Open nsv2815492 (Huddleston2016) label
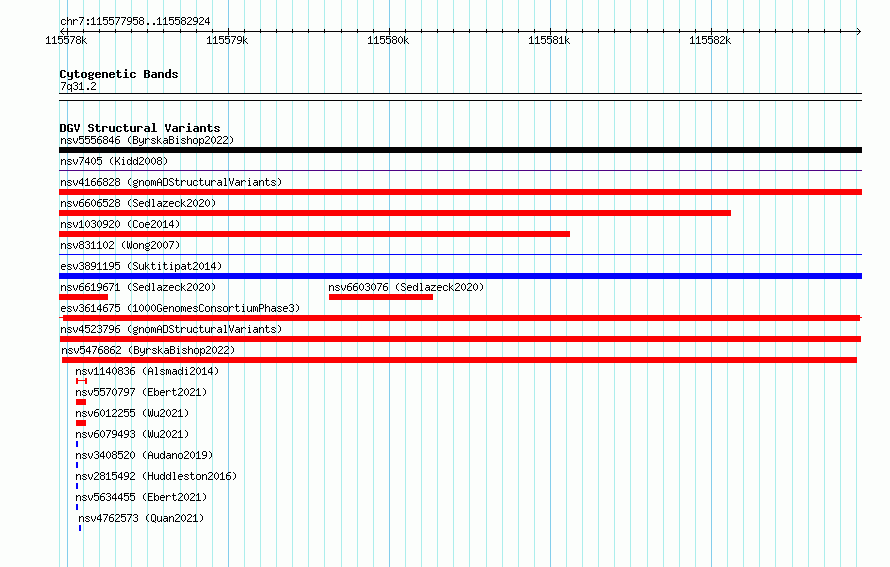The height and width of the screenshot is (567, 890). point(156,476)
